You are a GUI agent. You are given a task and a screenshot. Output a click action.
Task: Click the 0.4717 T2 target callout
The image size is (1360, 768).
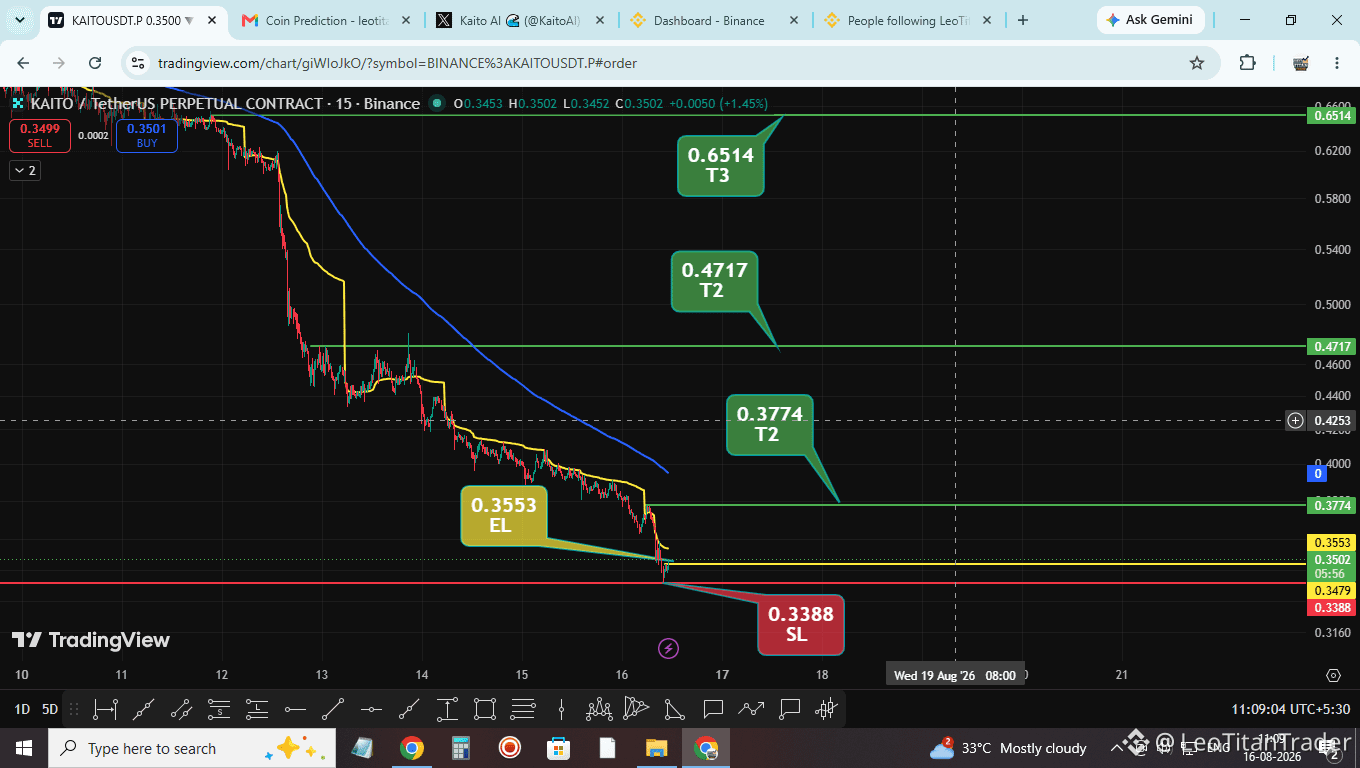pyautogui.click(x=713, y=280)
